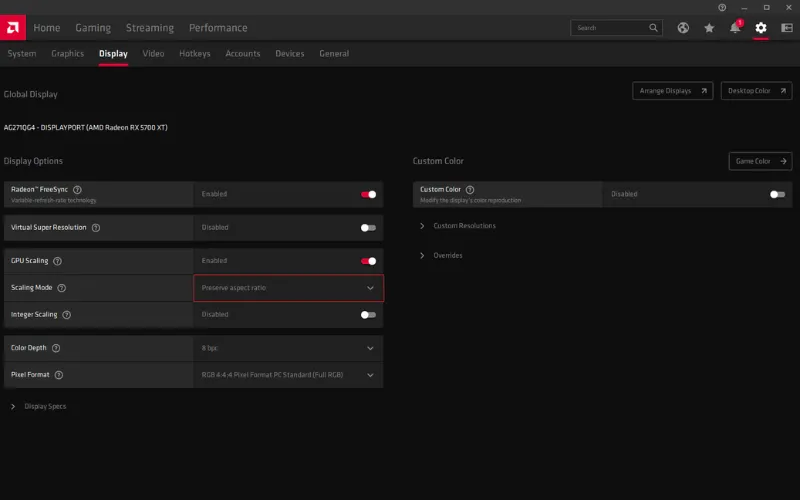Click the Desktop Color button
This screenshot has height=500, width=800.
pos(756,91)
